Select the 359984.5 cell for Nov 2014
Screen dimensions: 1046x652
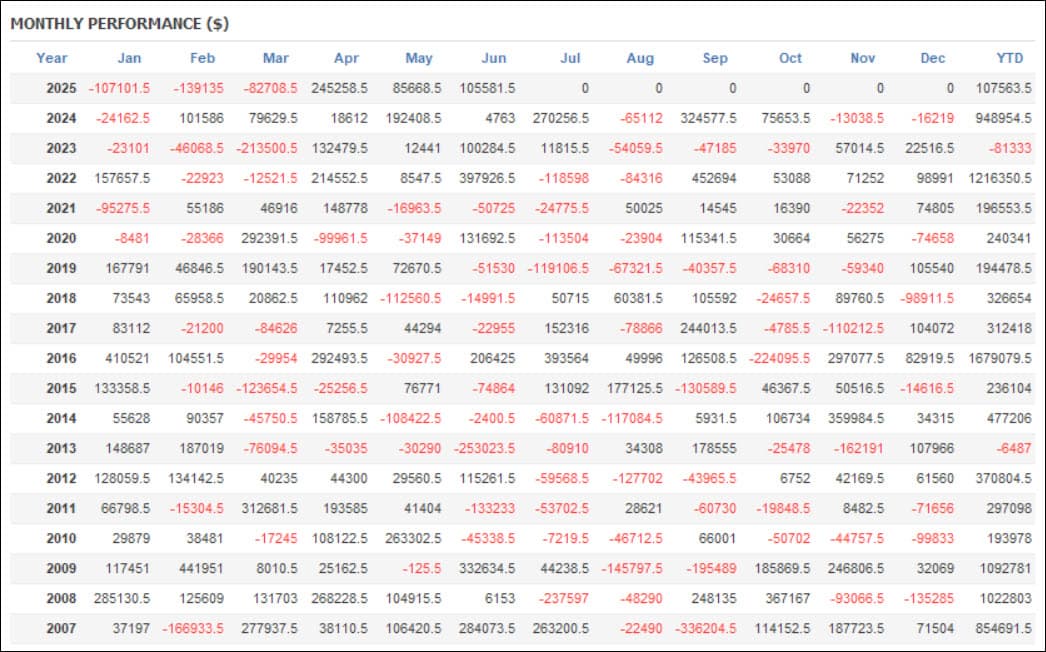pyautogui.click(x=856, y=418)
